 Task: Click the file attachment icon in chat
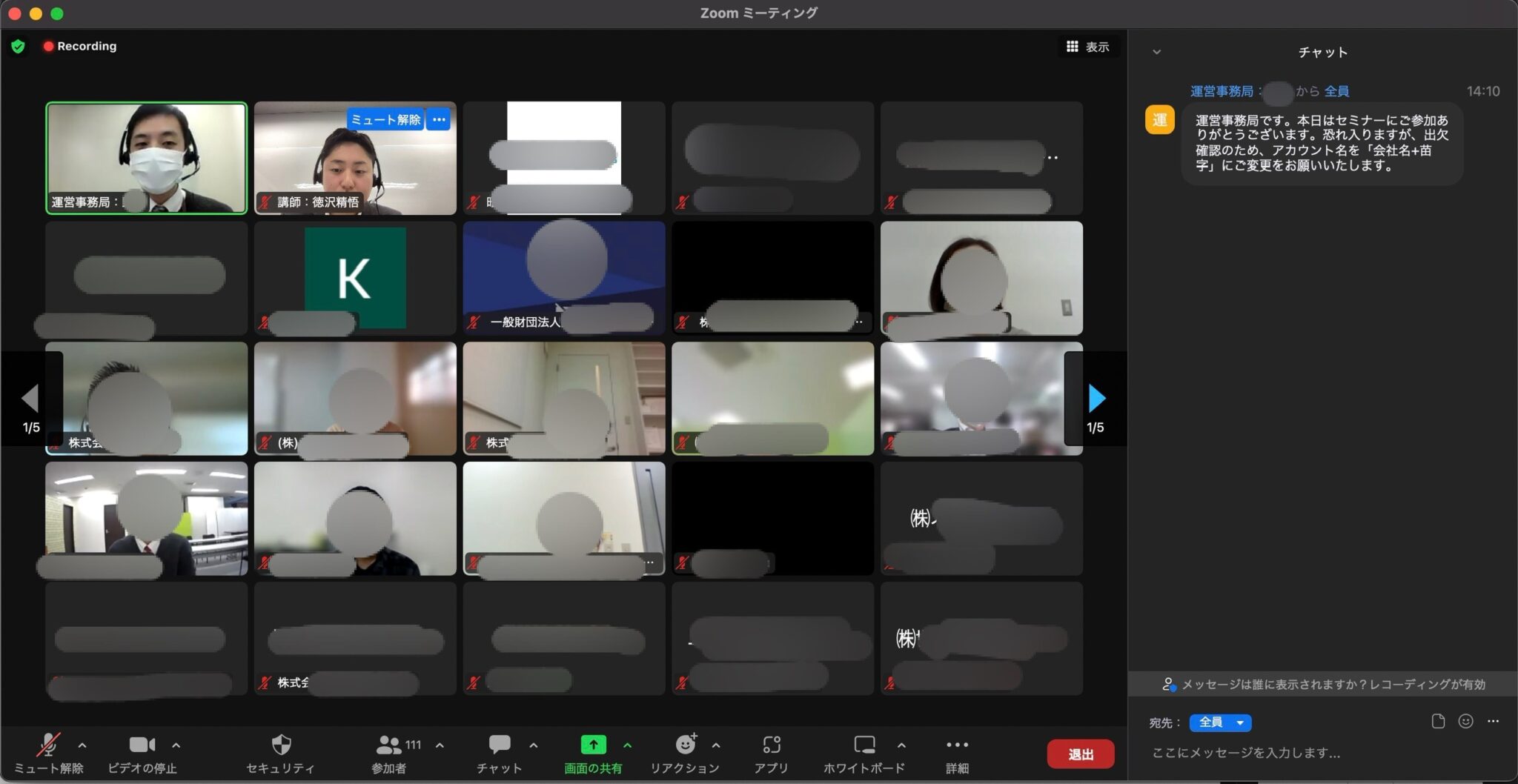pyautogui.click(x=1438, y=721)
